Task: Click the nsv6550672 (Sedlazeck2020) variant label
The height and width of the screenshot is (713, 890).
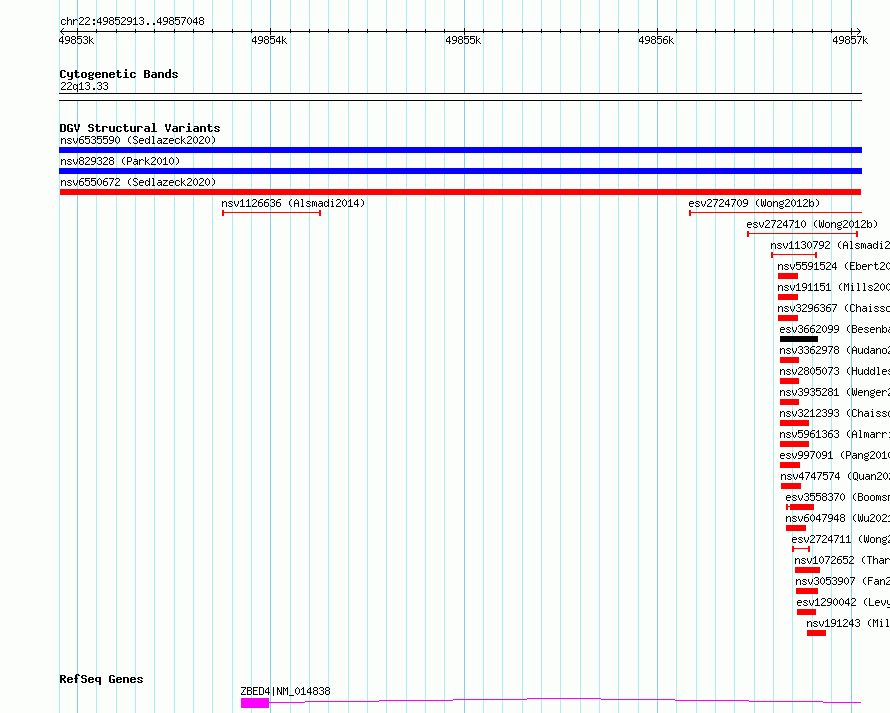Action: (x=138, y=182)
